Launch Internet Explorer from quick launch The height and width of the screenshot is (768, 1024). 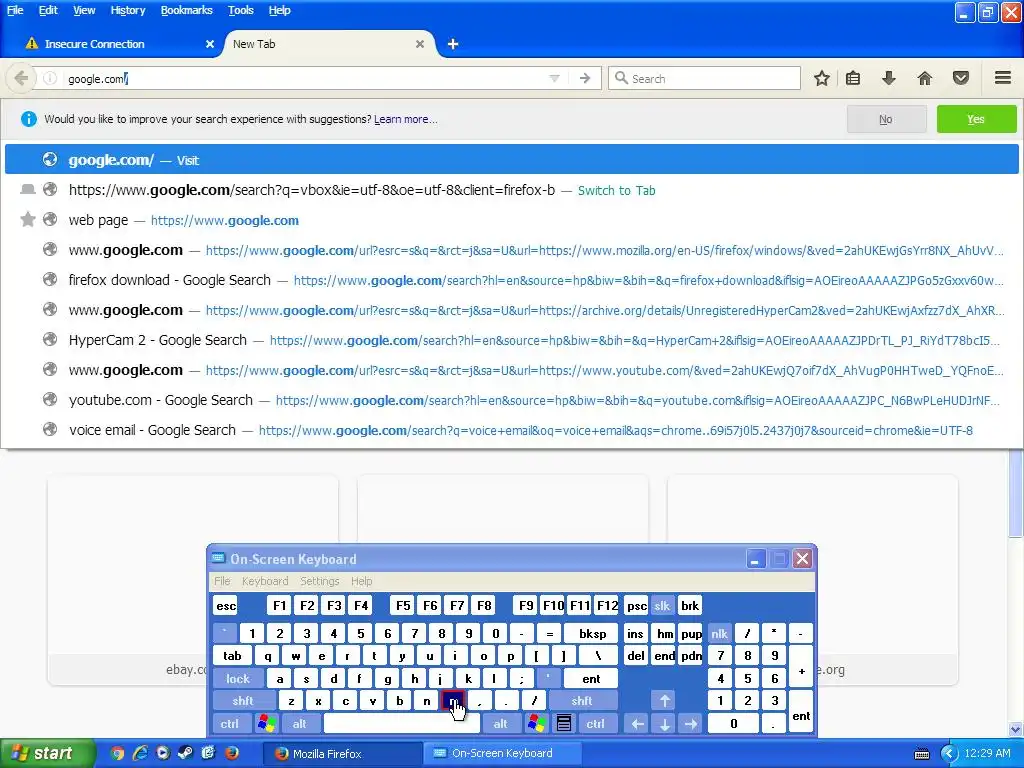point(140,753)
